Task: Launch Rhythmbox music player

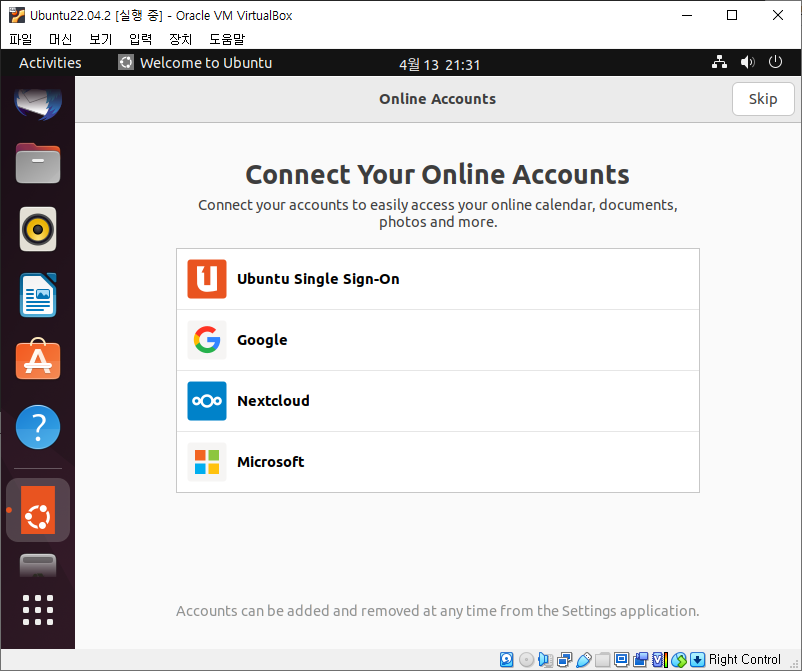Action: 38,229
